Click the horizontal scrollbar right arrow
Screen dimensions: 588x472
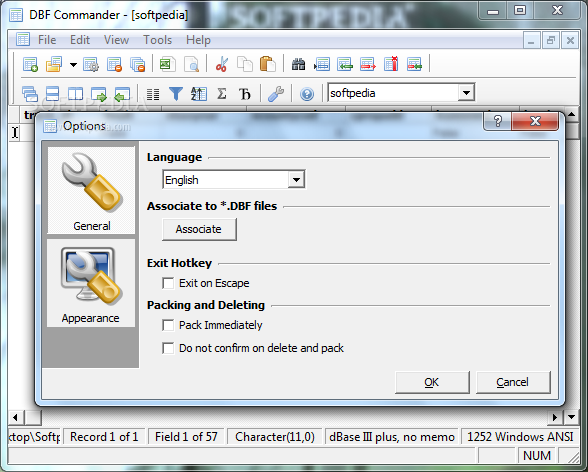coord(555,417)
